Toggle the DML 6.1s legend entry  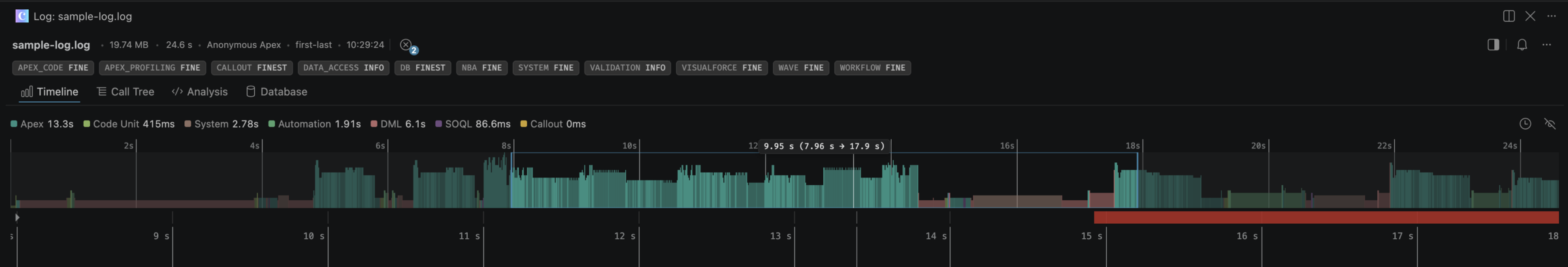398,124
